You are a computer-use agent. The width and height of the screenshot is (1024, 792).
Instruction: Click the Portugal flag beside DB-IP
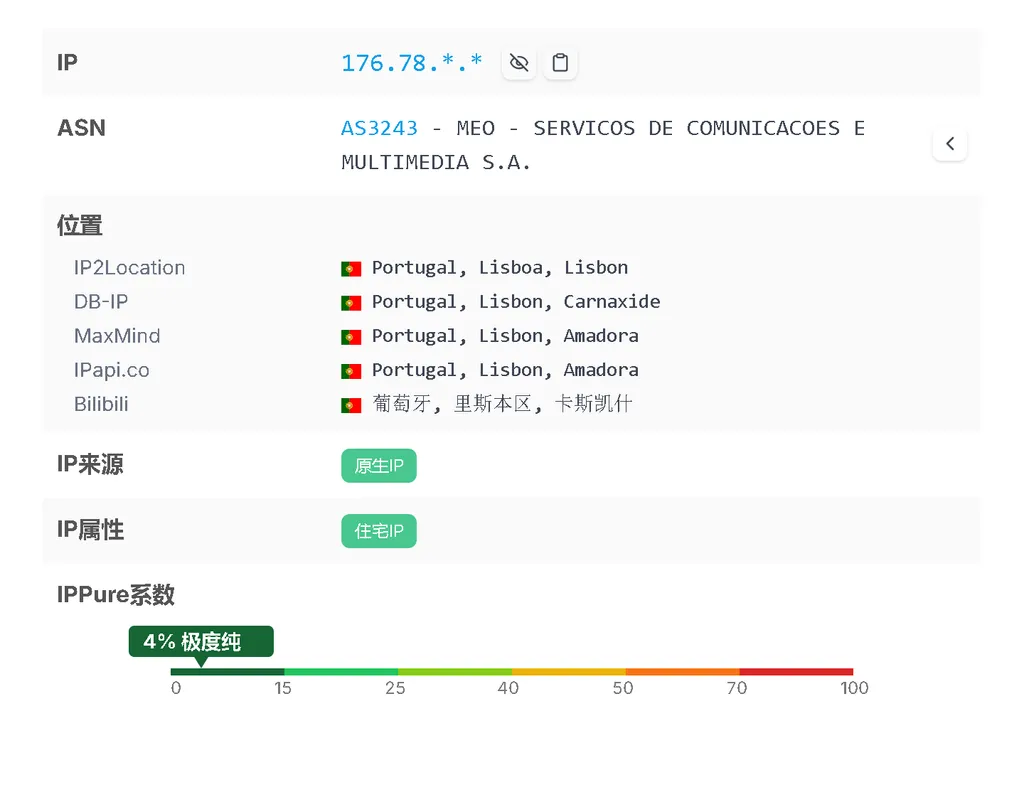click(351, 302)
